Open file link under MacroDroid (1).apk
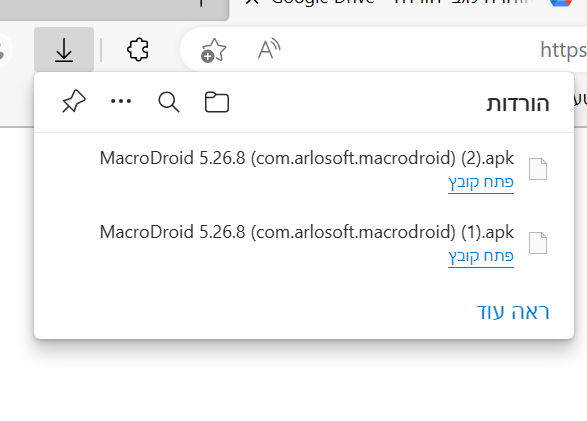The width and height of the screenshot is (587, 421). tap(481, 257)
